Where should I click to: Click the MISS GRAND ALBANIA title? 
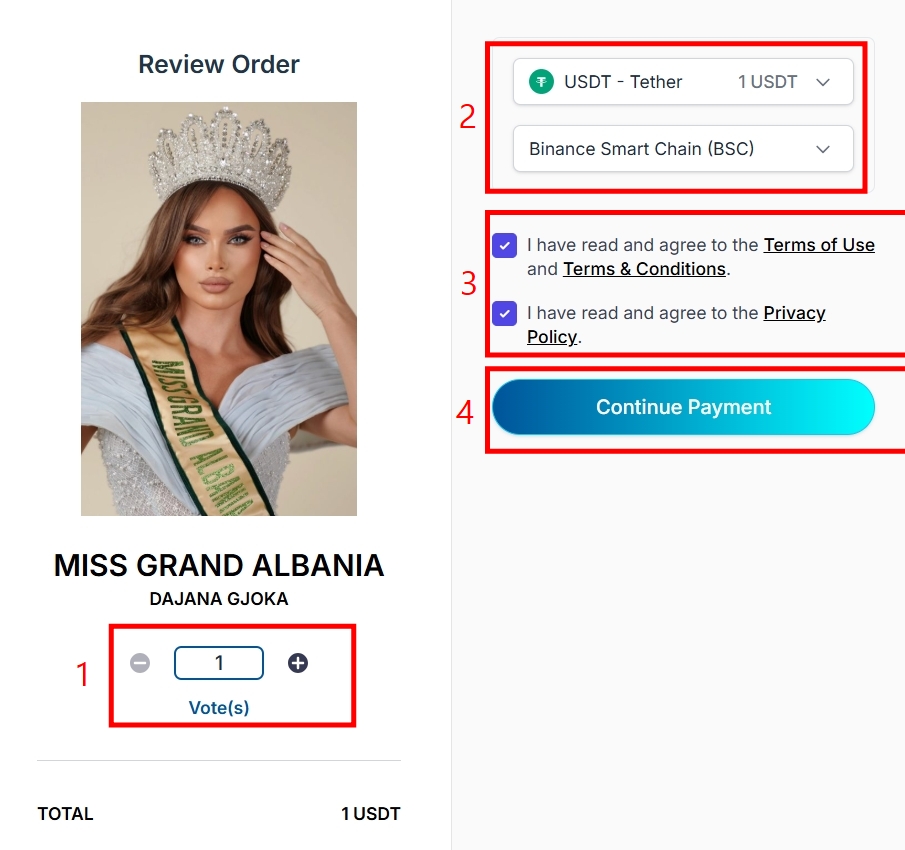click(219, 565)
